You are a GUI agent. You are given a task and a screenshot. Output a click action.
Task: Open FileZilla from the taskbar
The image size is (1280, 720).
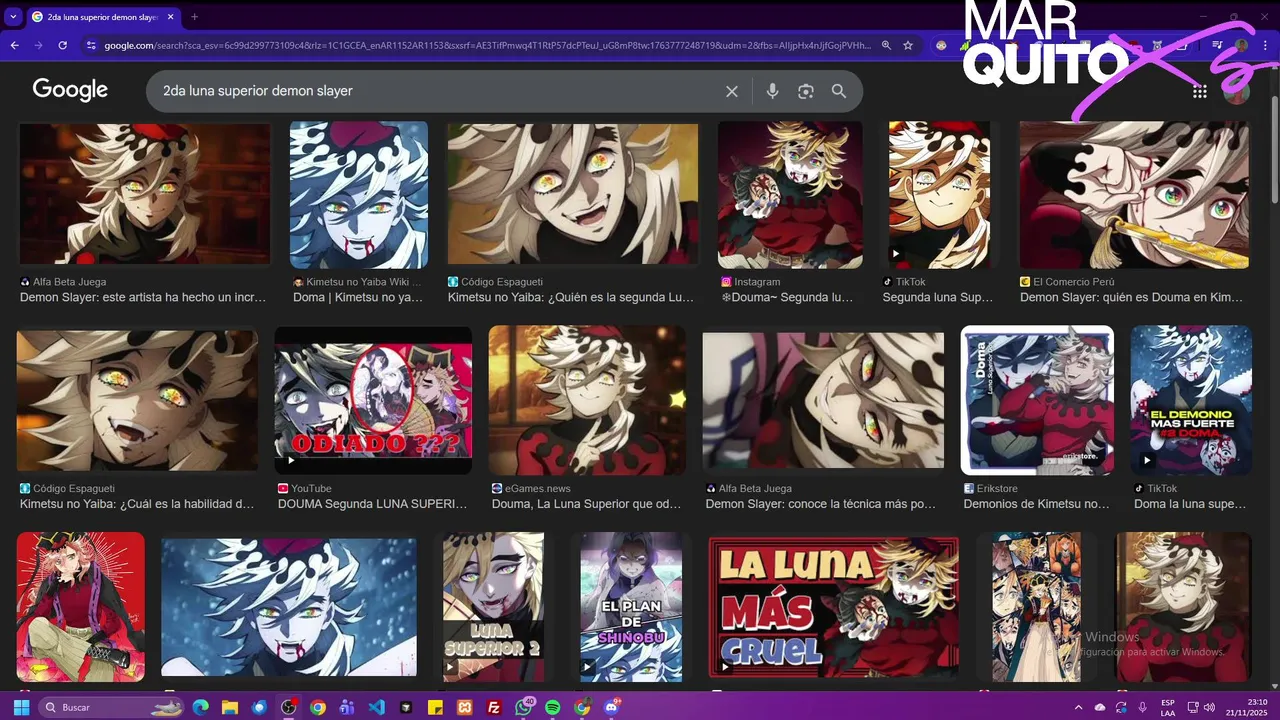494,707
